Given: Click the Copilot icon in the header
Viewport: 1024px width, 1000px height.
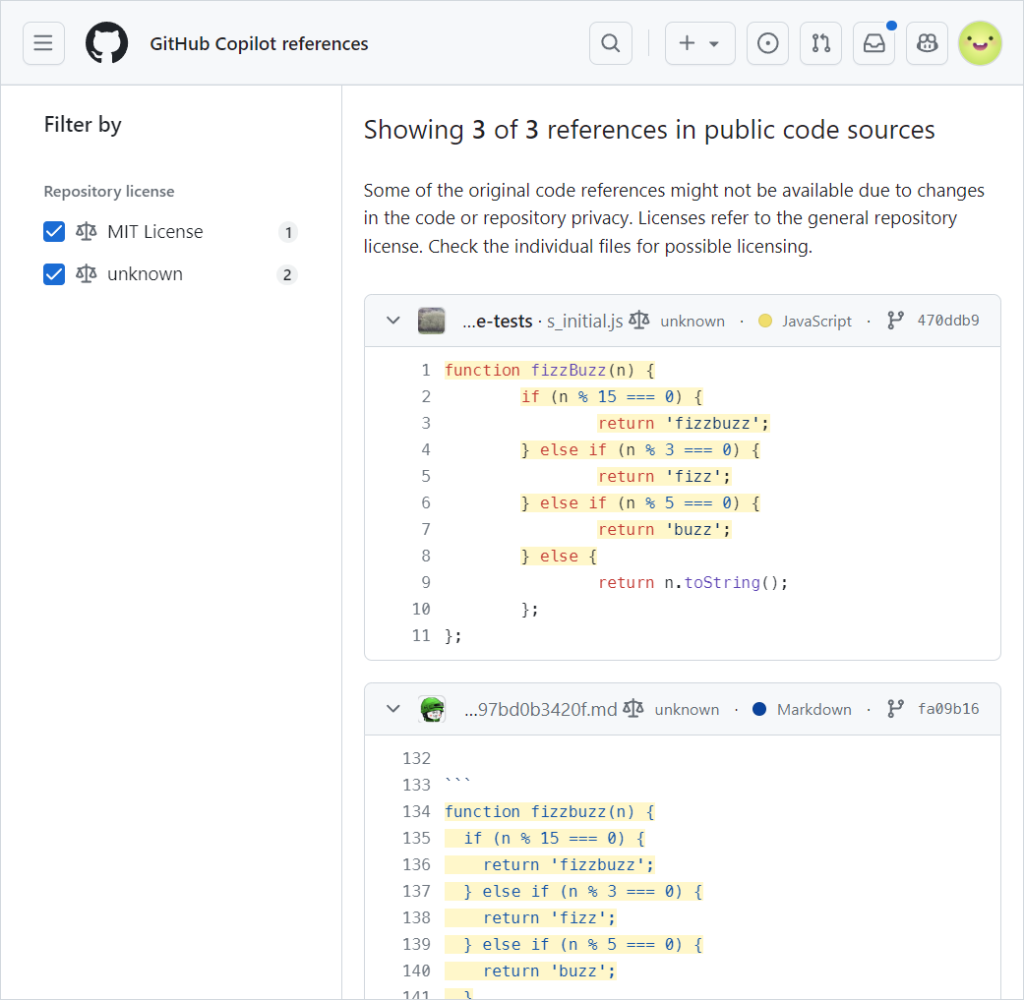Looking at the screenshot, I should point(926,43).
